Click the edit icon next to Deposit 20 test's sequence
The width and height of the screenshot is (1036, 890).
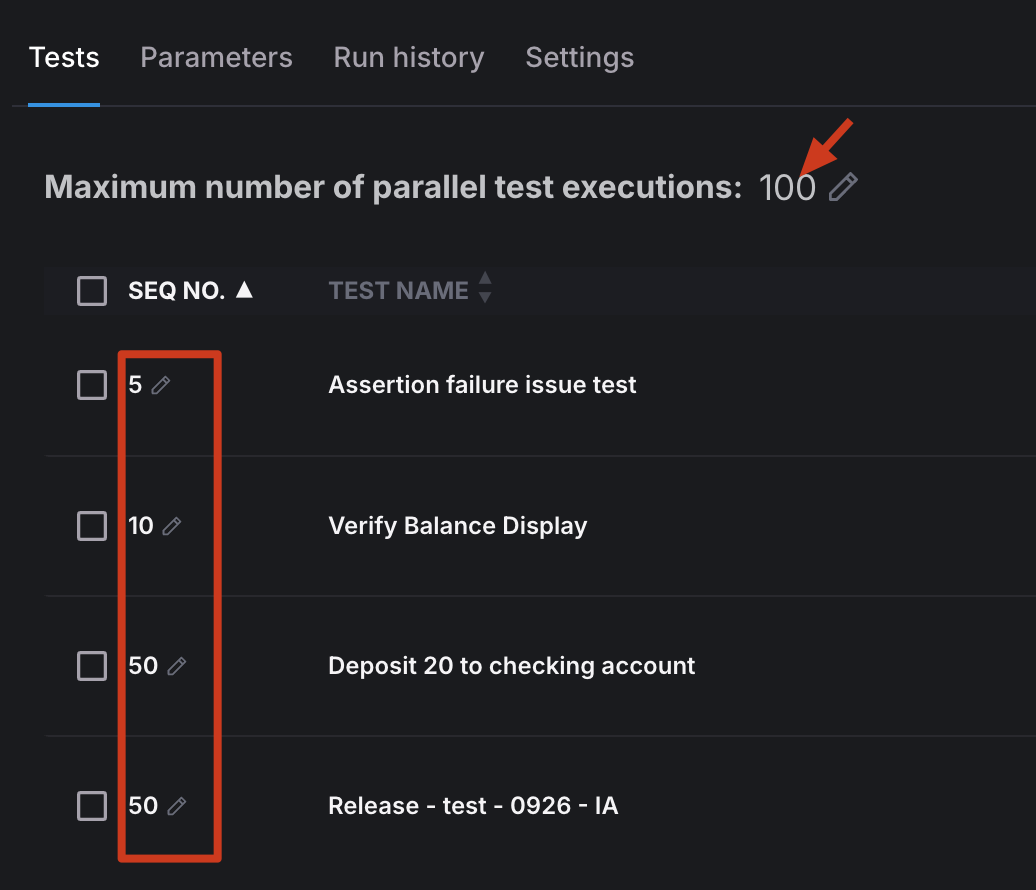pos(178,665)
